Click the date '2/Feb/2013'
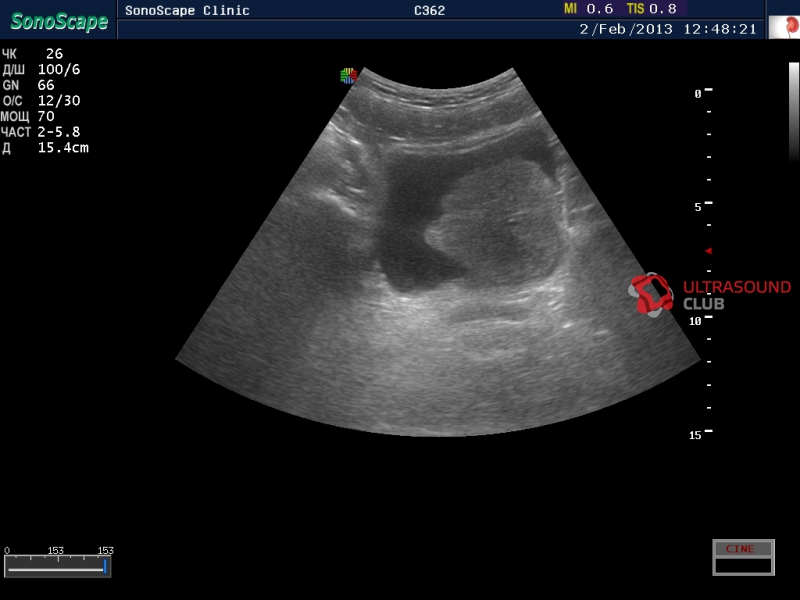The height and width of the screenshot is (600, 800). [x=626, y=29]
